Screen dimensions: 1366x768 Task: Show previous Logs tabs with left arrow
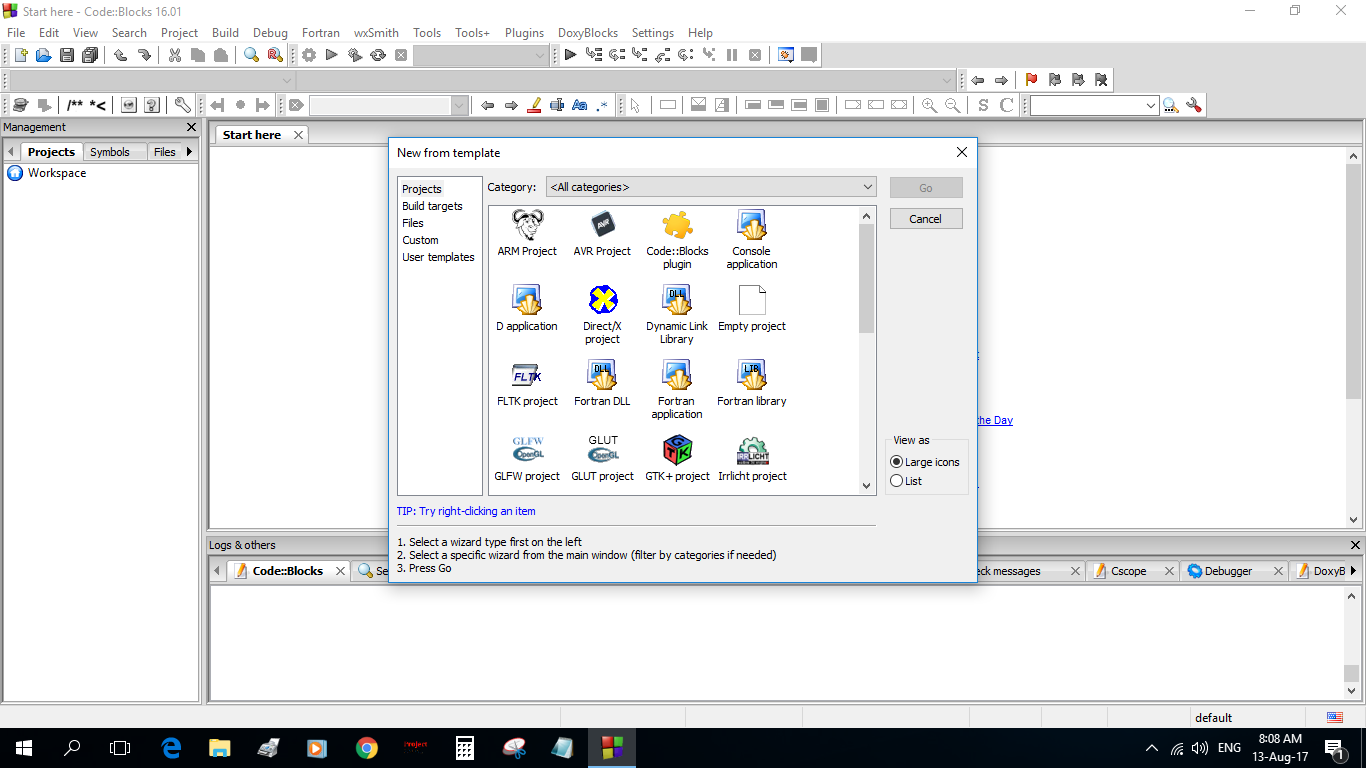tap(217, 571)
